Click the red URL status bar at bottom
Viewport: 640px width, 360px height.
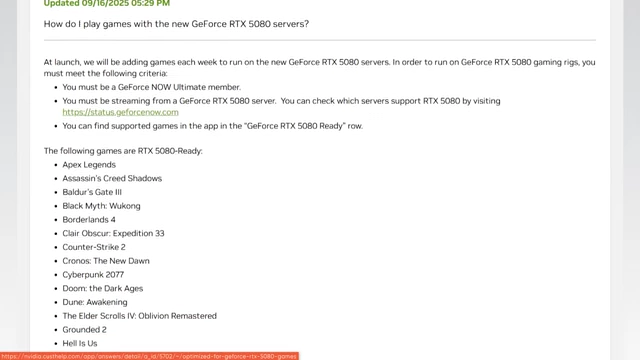tap(149, 356)
